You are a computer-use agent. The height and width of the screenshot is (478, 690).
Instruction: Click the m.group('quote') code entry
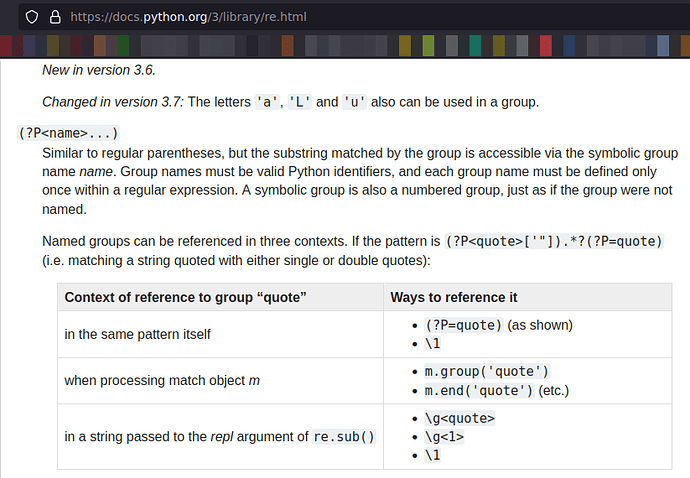[x=487, y=371]
